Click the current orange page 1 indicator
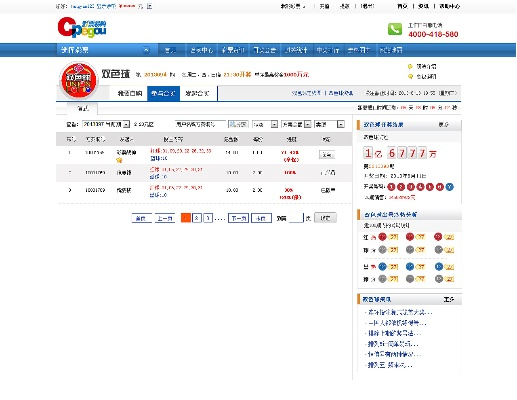 (186, 218)
